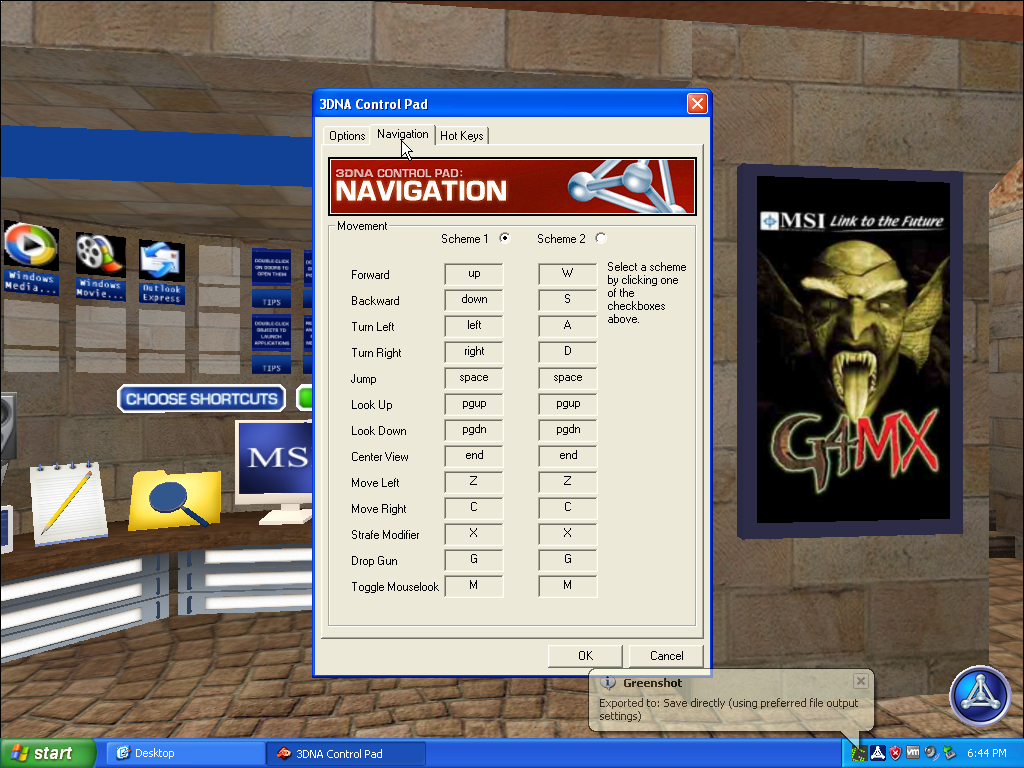Select the Scheme 2 radio button

pos(601,238)
